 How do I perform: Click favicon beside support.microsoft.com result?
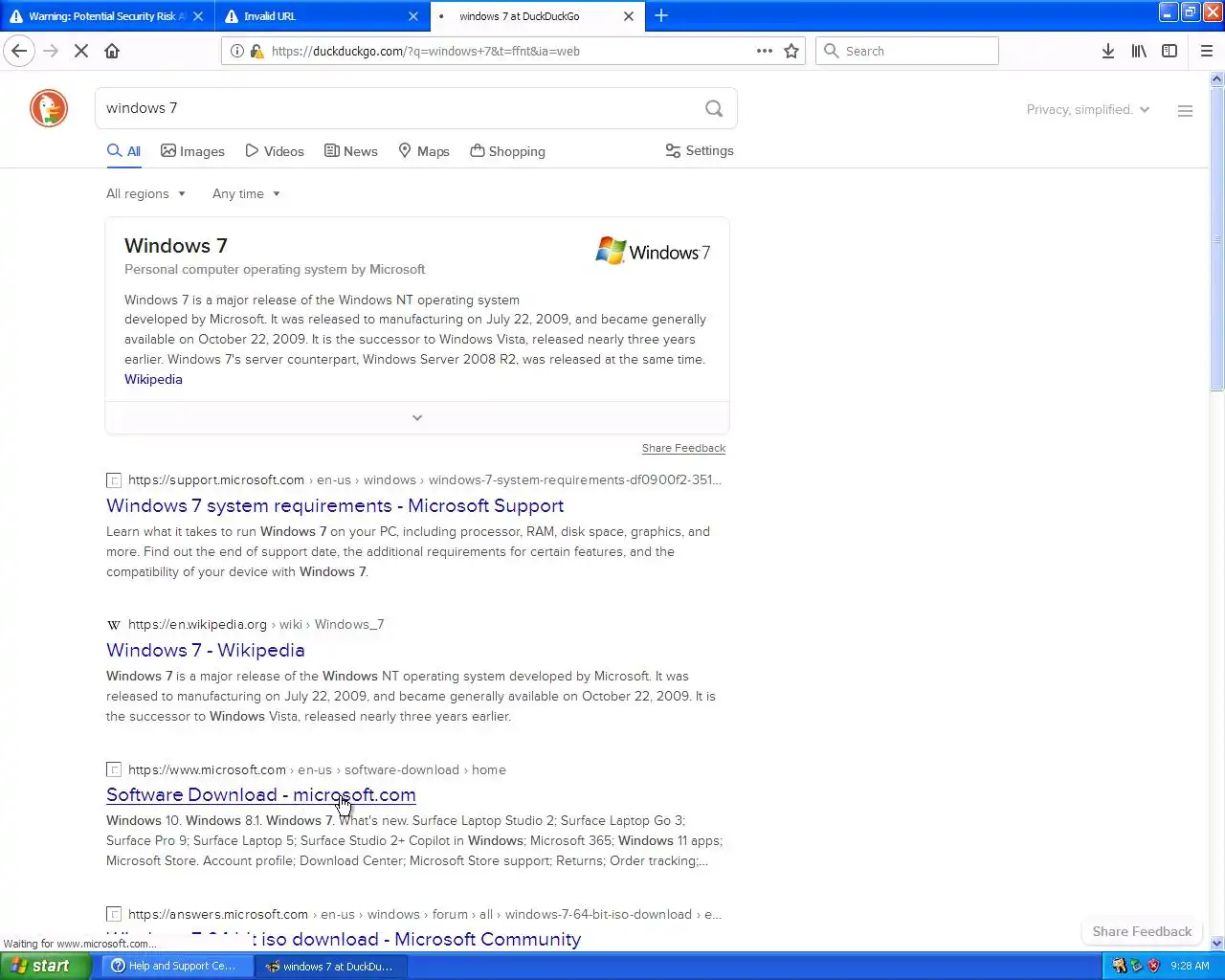(114, 480)
